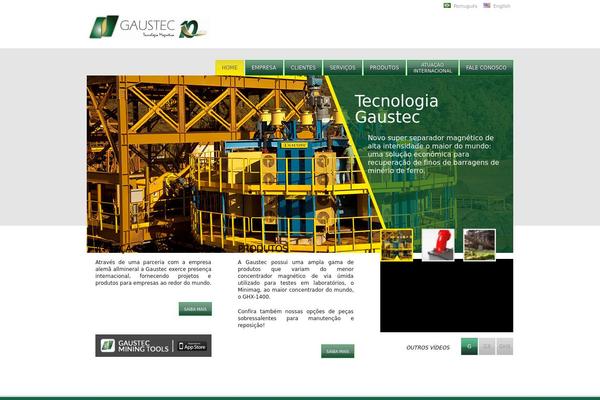
Task: Select the second gray video button
Action: tap(487, 346)
